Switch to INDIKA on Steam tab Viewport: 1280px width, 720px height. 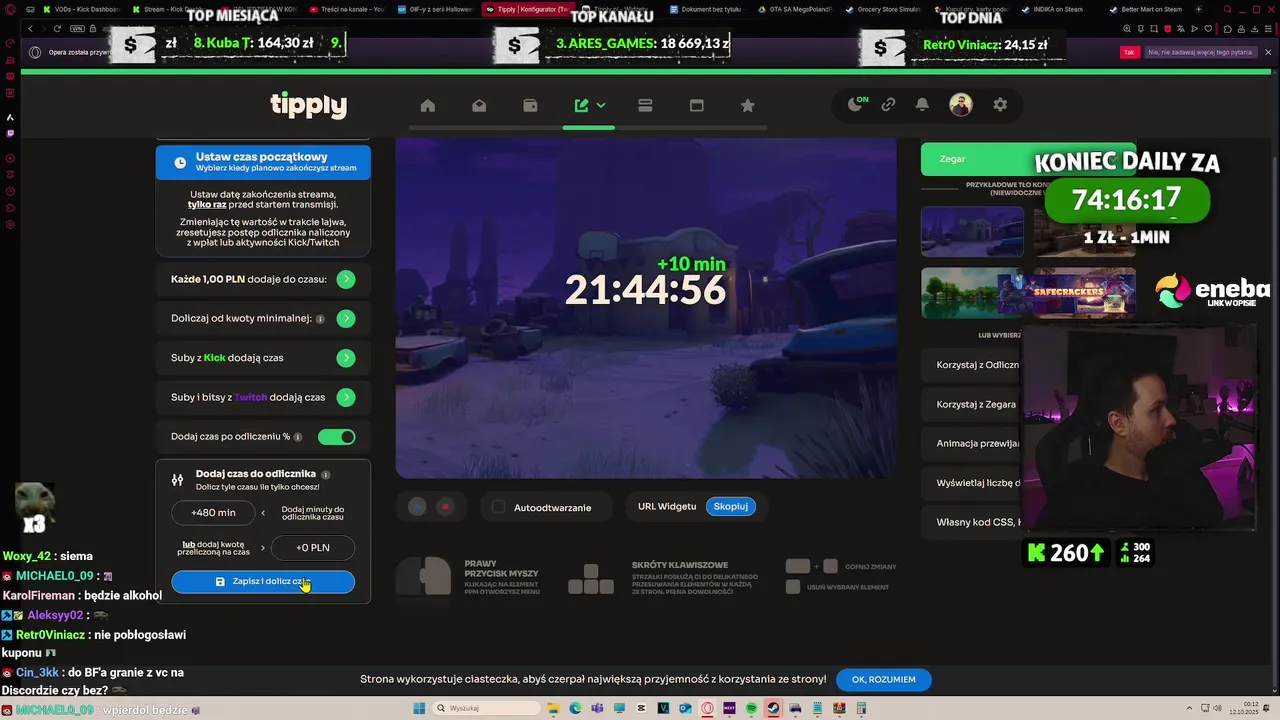1060,9
